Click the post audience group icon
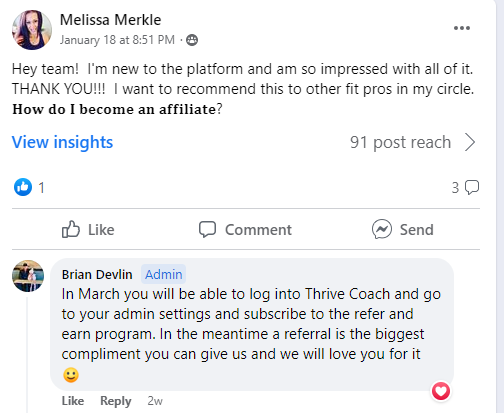This screenshot has height=413, width=504. (x=192, y=40)
